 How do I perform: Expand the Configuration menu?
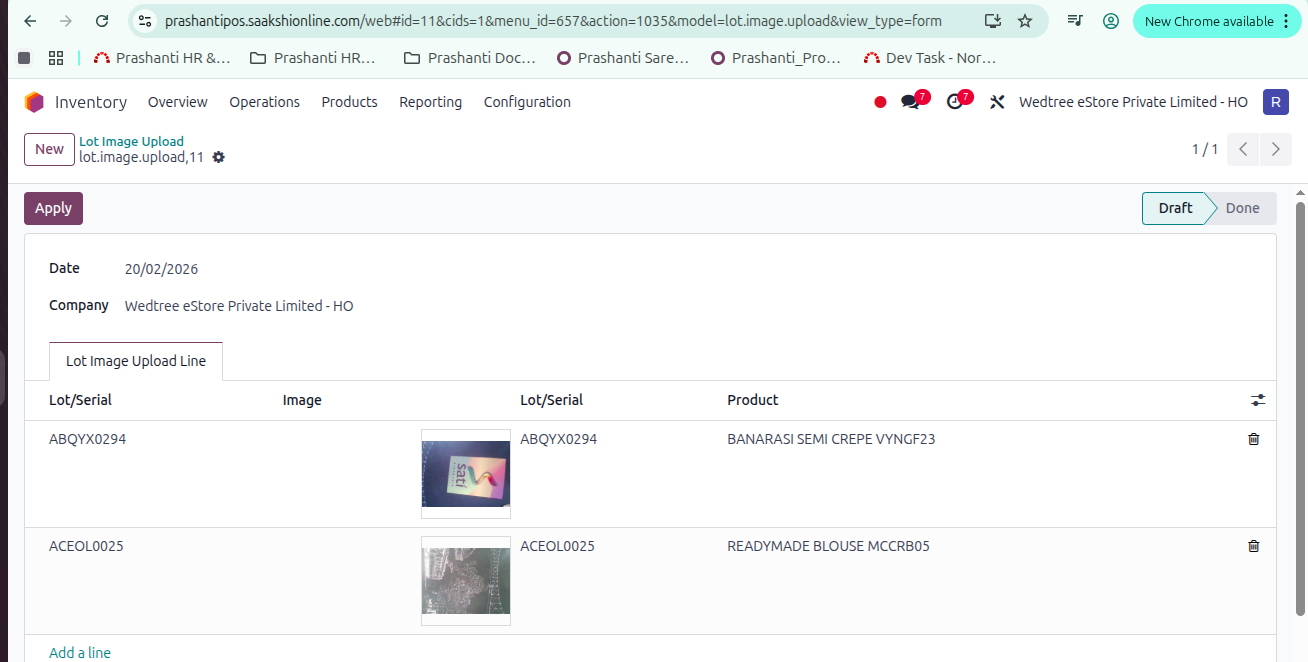click(527, 102)
